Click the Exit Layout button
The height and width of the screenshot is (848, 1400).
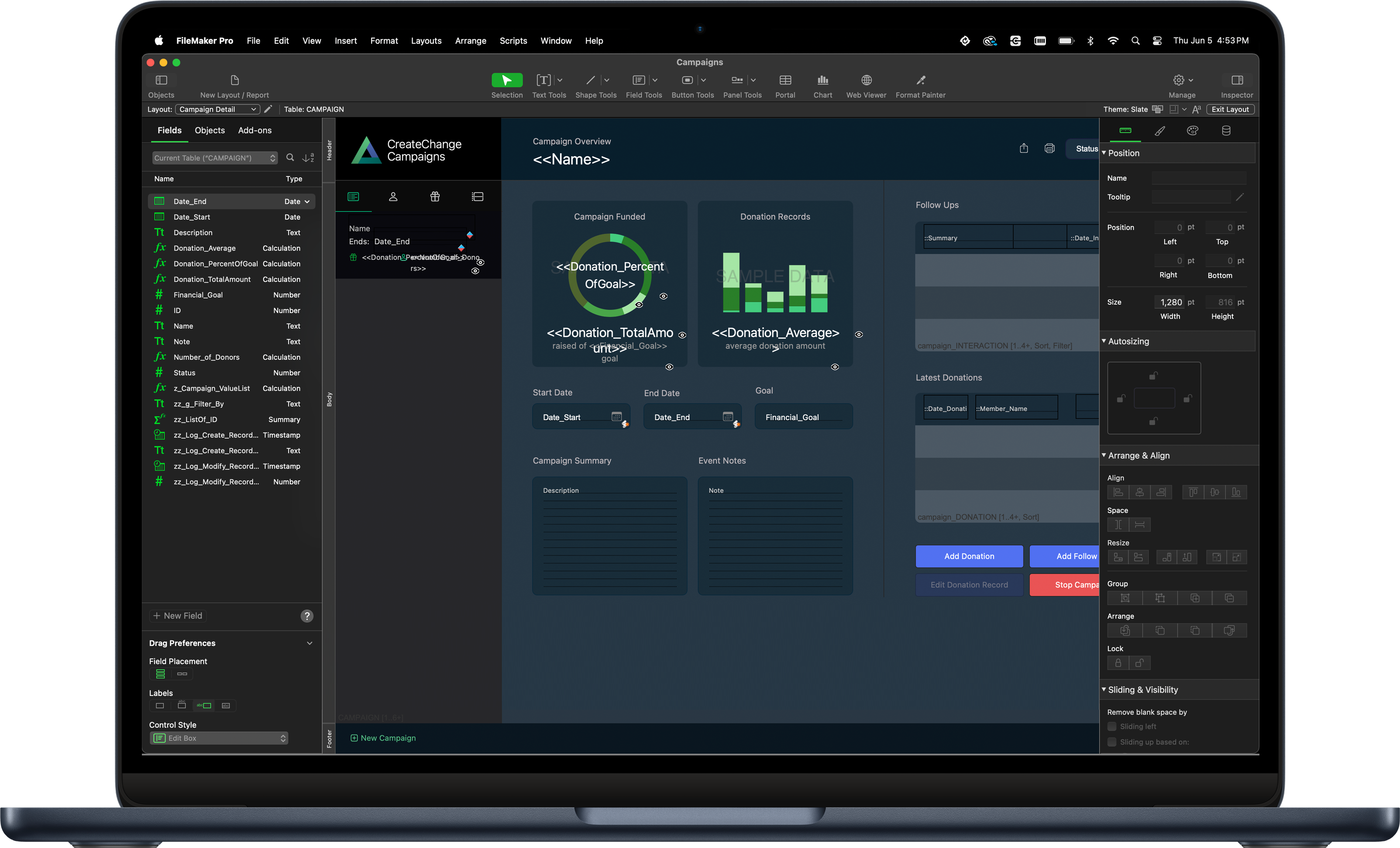[x=1230, y=109]
